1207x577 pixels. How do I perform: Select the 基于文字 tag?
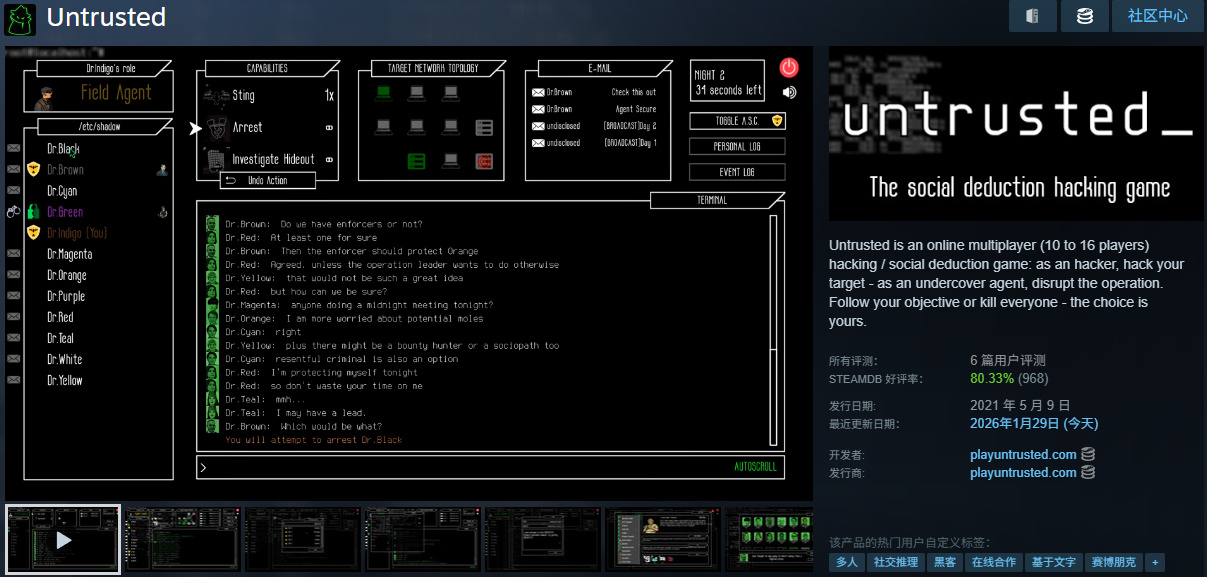[1054, 562]
